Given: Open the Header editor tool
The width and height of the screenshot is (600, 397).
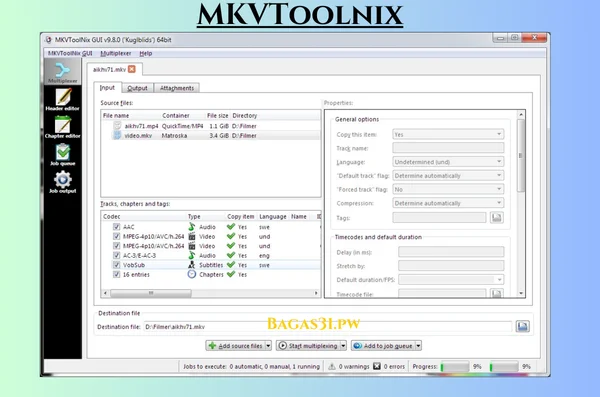Looking at the screenshot, I should pyautogui.click(x=62, y=99).
